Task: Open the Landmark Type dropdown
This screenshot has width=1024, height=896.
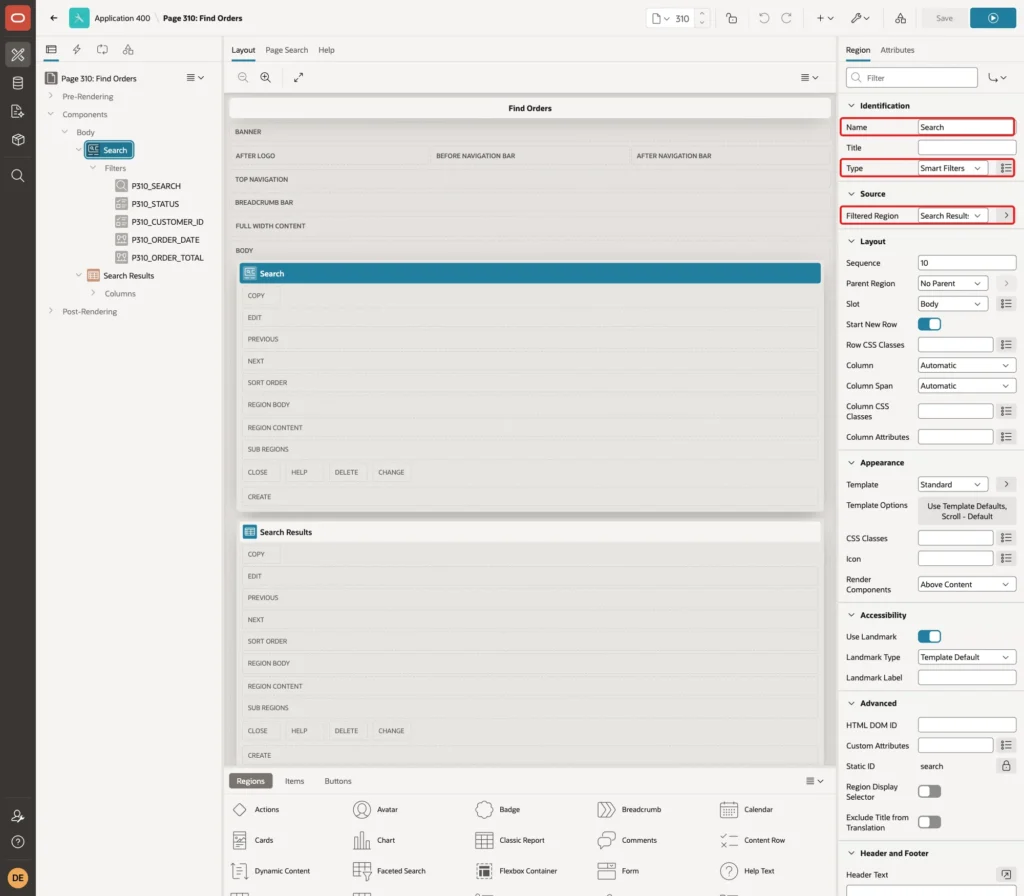Action: click(x=967, y=658)
